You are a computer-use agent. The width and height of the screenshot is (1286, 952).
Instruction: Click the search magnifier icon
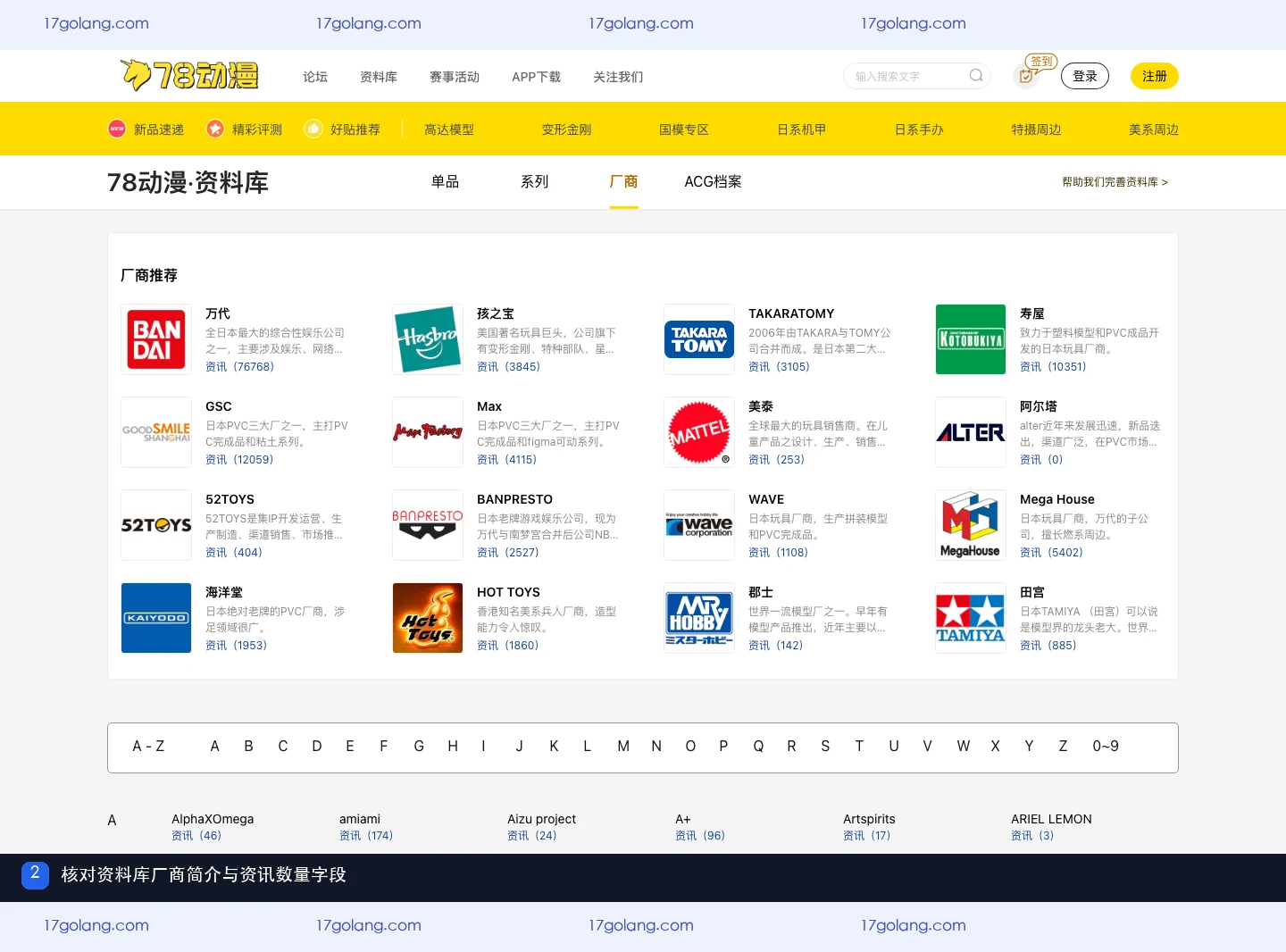click(976, 76)
